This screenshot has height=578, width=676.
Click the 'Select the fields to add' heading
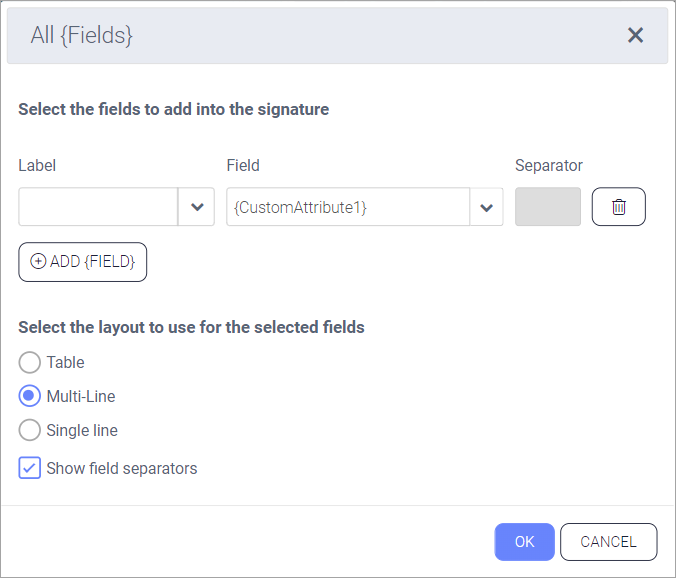(x=173, y=109)
